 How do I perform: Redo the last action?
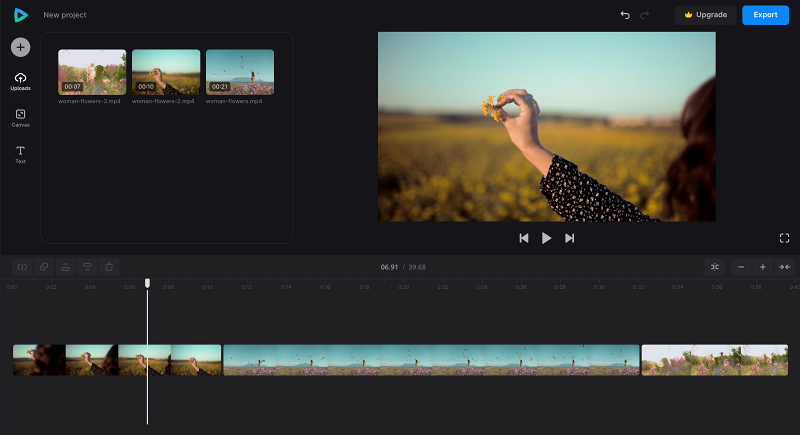point(644,15)
